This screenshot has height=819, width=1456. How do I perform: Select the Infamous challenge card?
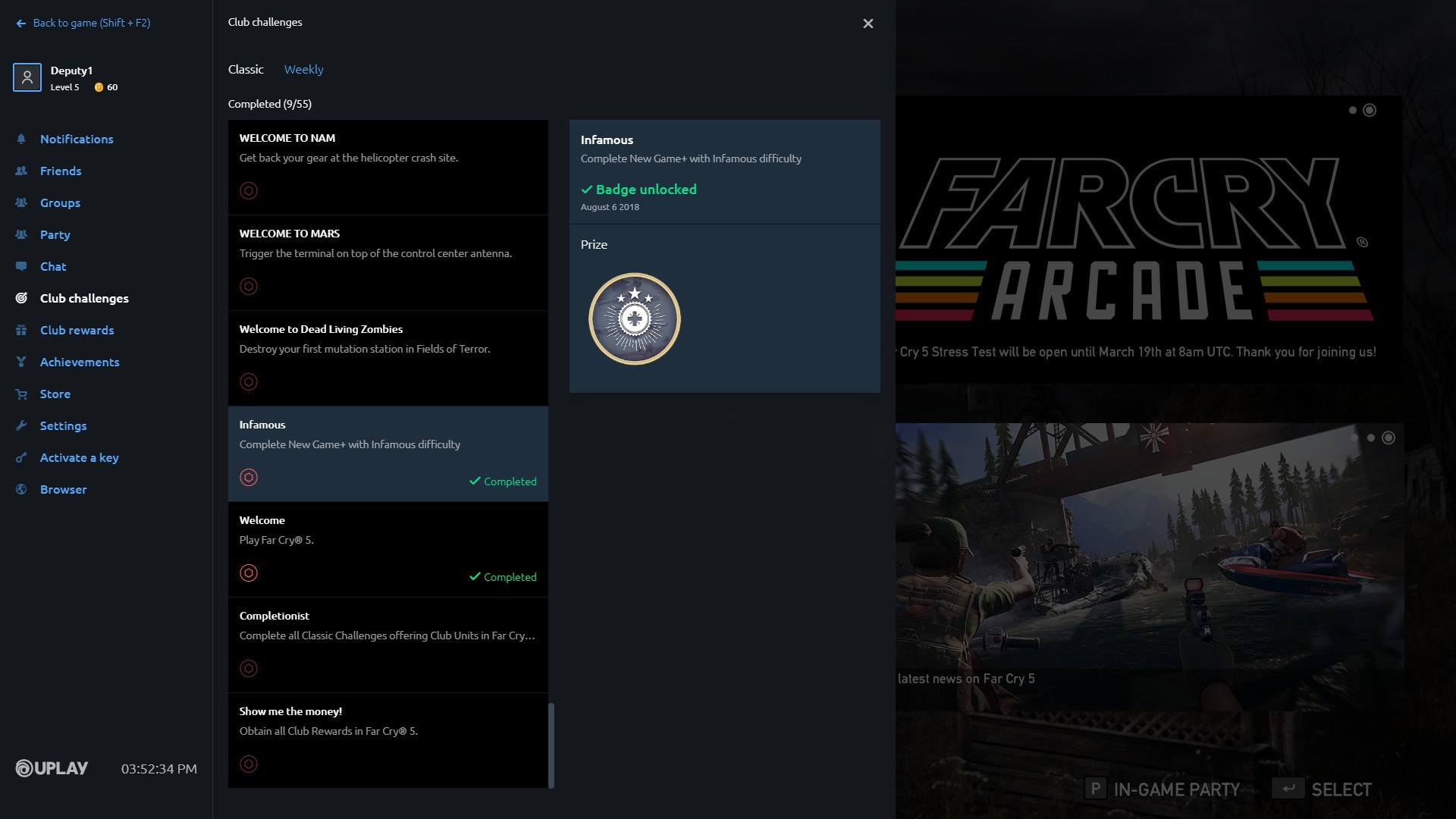388,454
